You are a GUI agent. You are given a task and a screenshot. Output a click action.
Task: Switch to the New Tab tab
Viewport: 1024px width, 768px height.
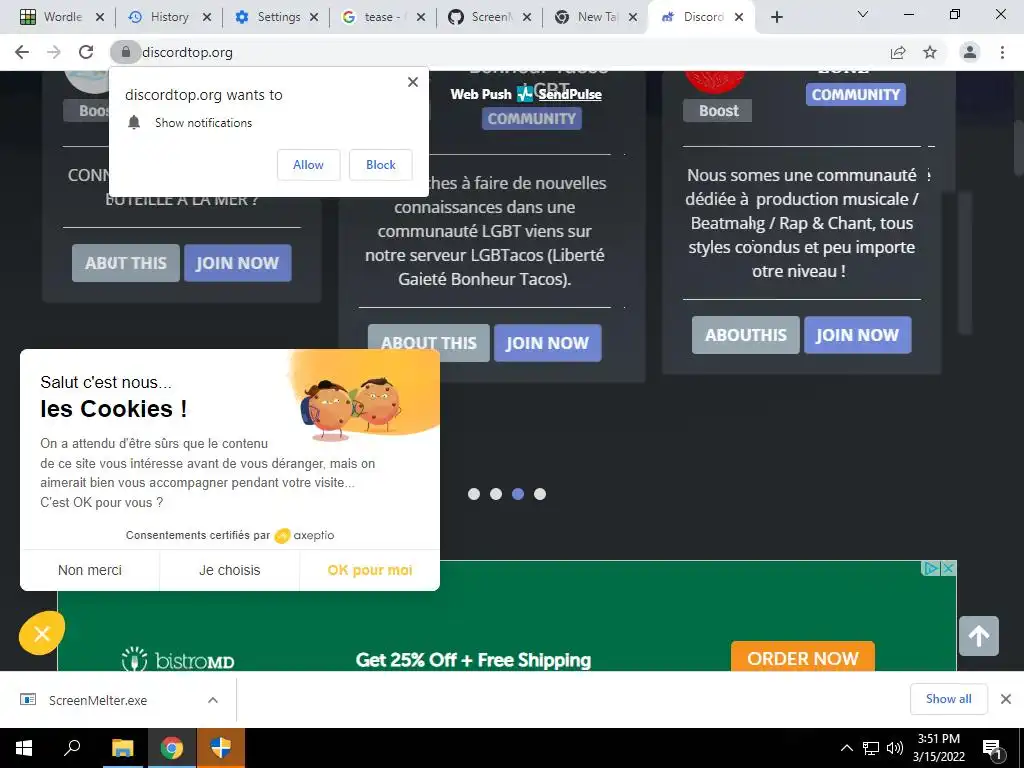pos(589,17)
